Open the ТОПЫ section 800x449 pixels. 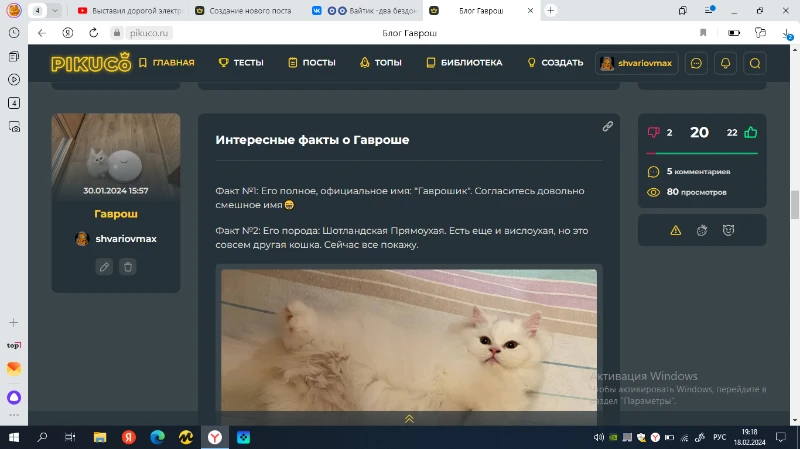coord(381,63)
